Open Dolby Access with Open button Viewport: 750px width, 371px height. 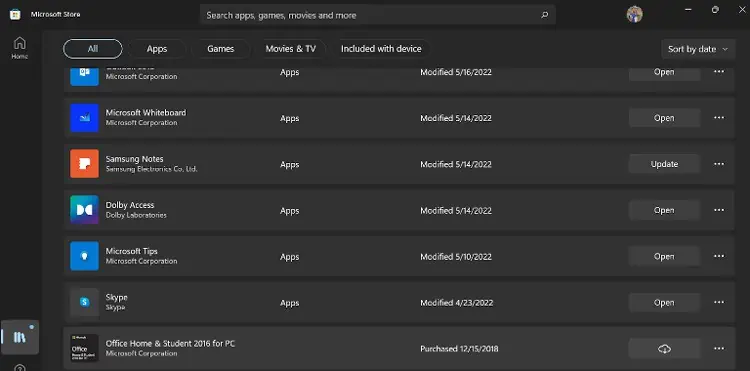pos(664,210)
